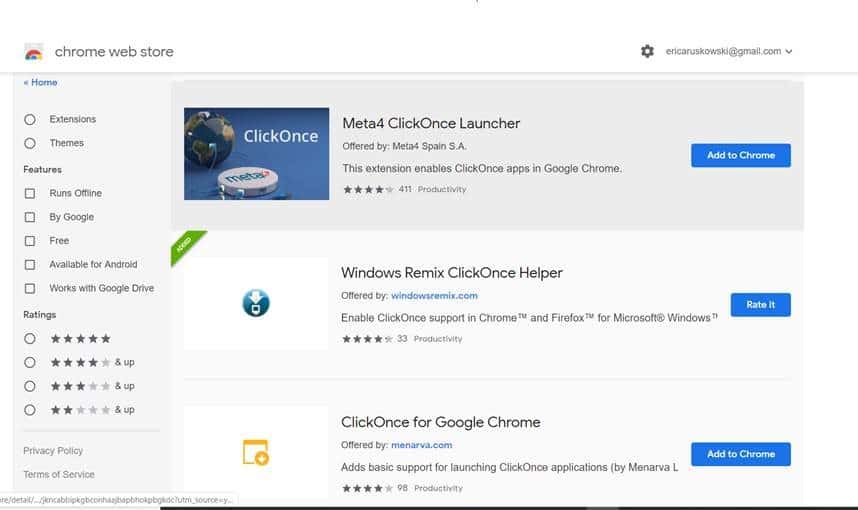
Task: Select the Extensions radio button
Action: point(30,119)
